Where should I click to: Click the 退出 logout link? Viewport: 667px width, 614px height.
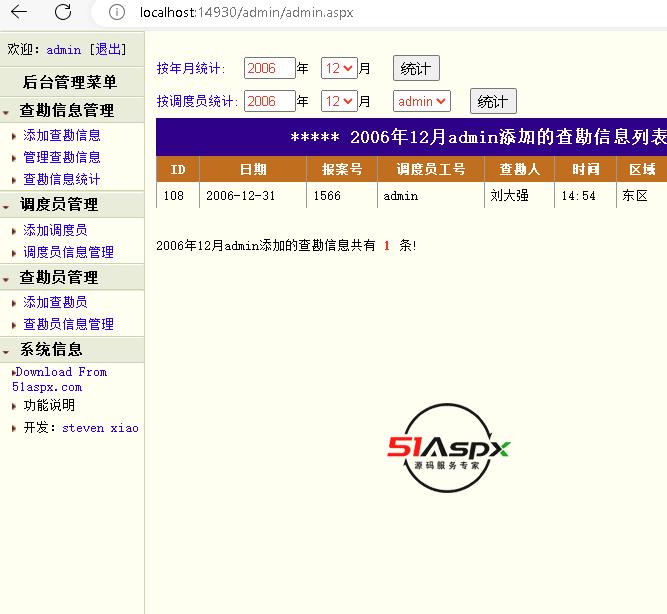point(109,49)
